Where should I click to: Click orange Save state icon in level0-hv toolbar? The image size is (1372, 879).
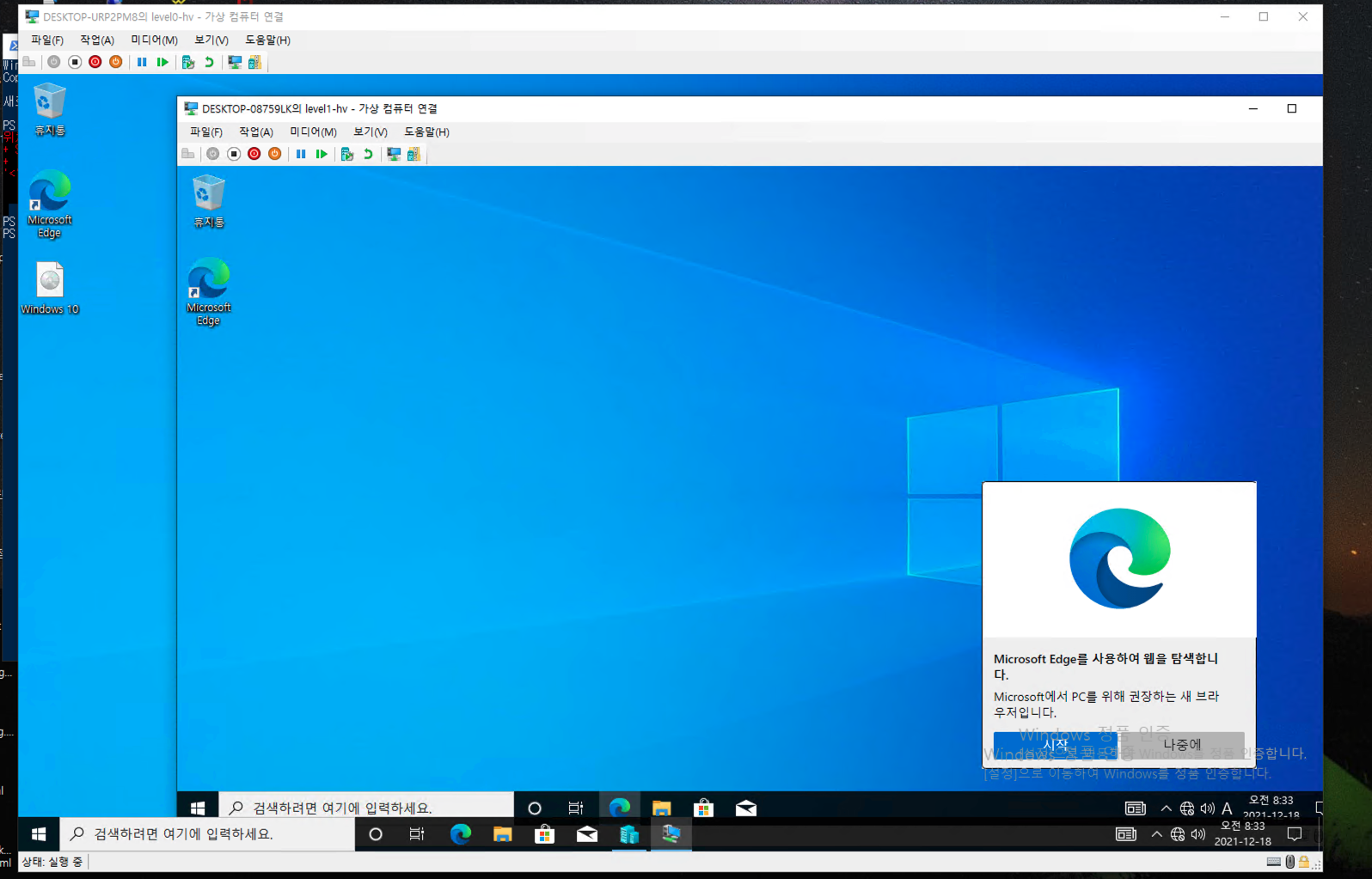click(x=116, y=62)
